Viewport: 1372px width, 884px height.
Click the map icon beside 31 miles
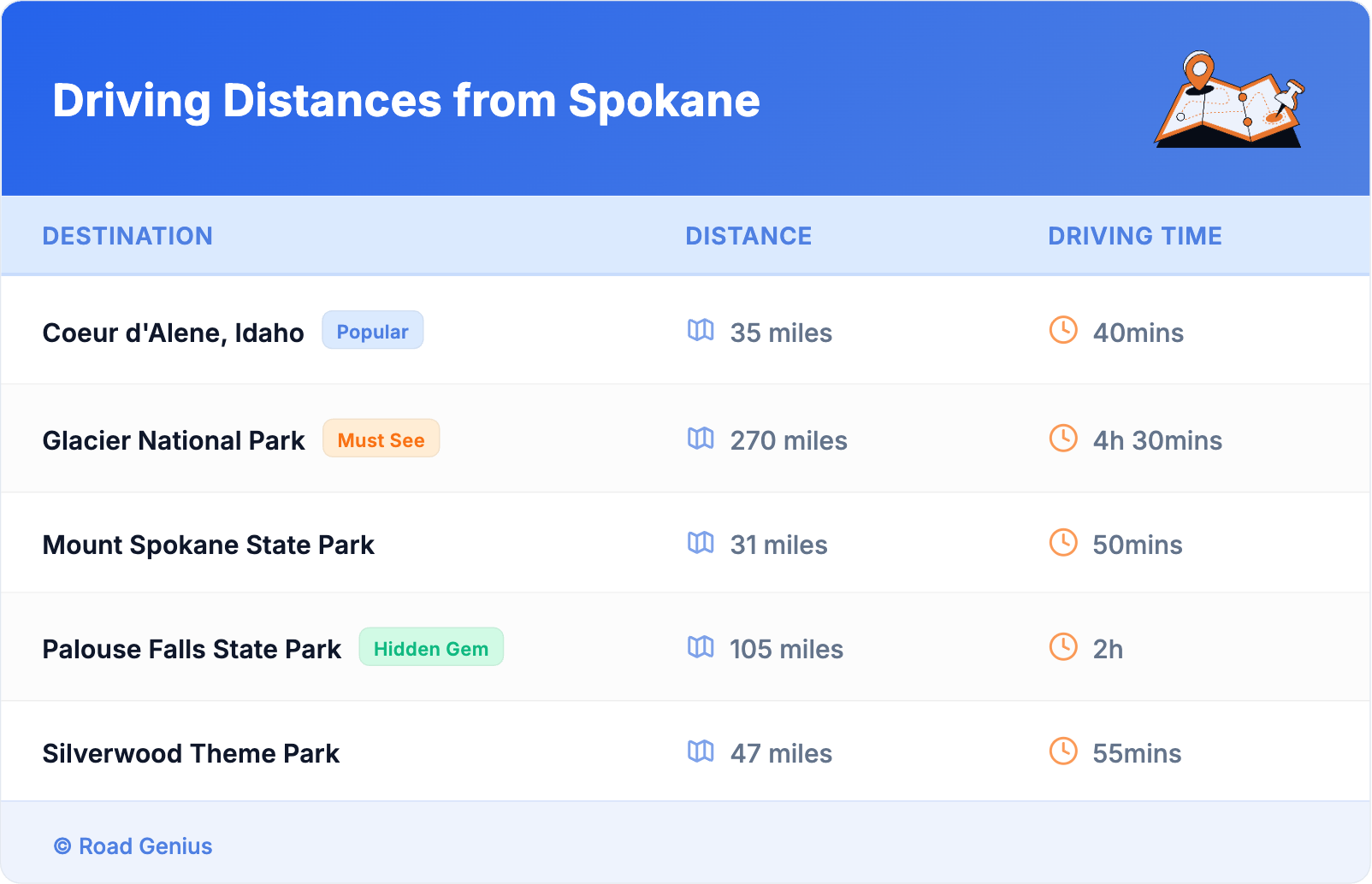pos(701,543)
